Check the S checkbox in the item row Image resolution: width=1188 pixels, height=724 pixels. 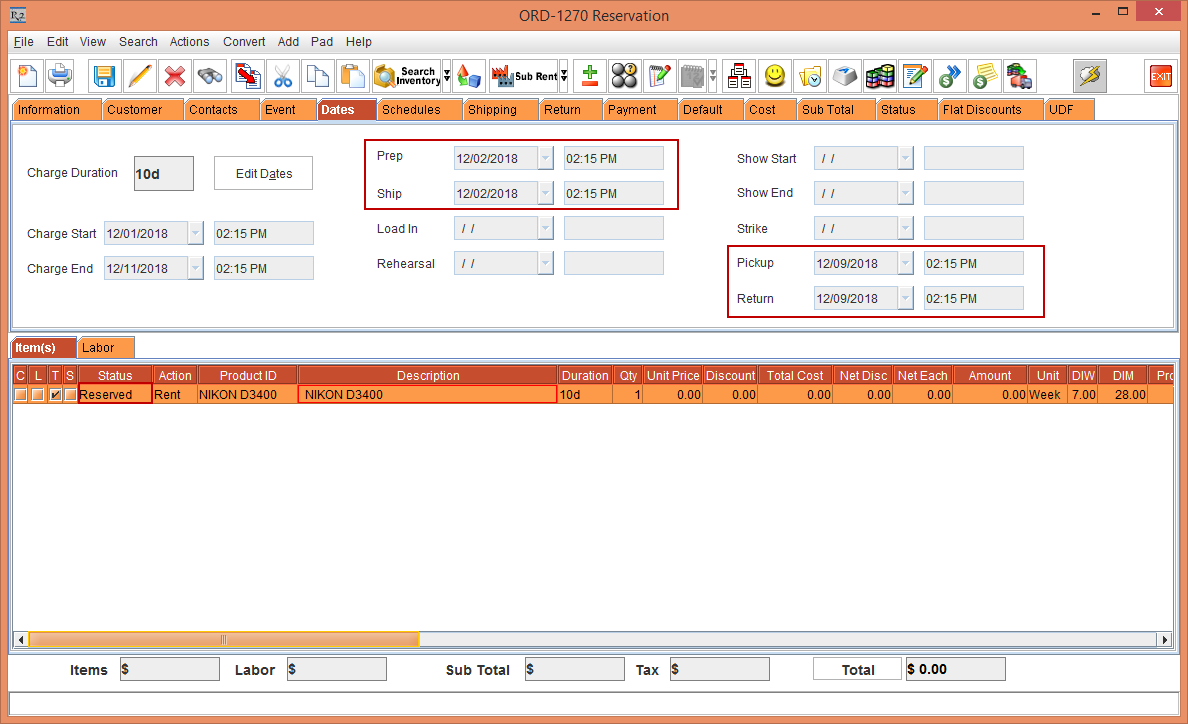pos(70,395)
